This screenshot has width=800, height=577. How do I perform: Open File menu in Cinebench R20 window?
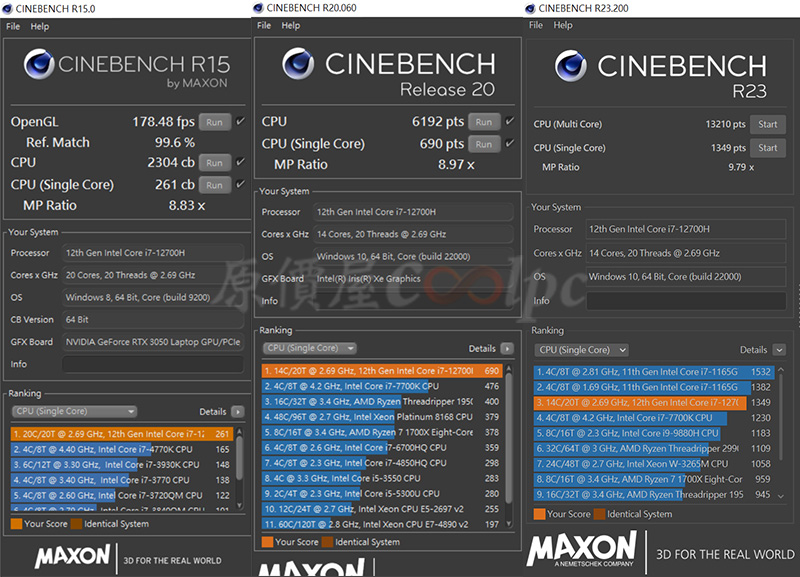pyautogui.click(x=264, y=26)
